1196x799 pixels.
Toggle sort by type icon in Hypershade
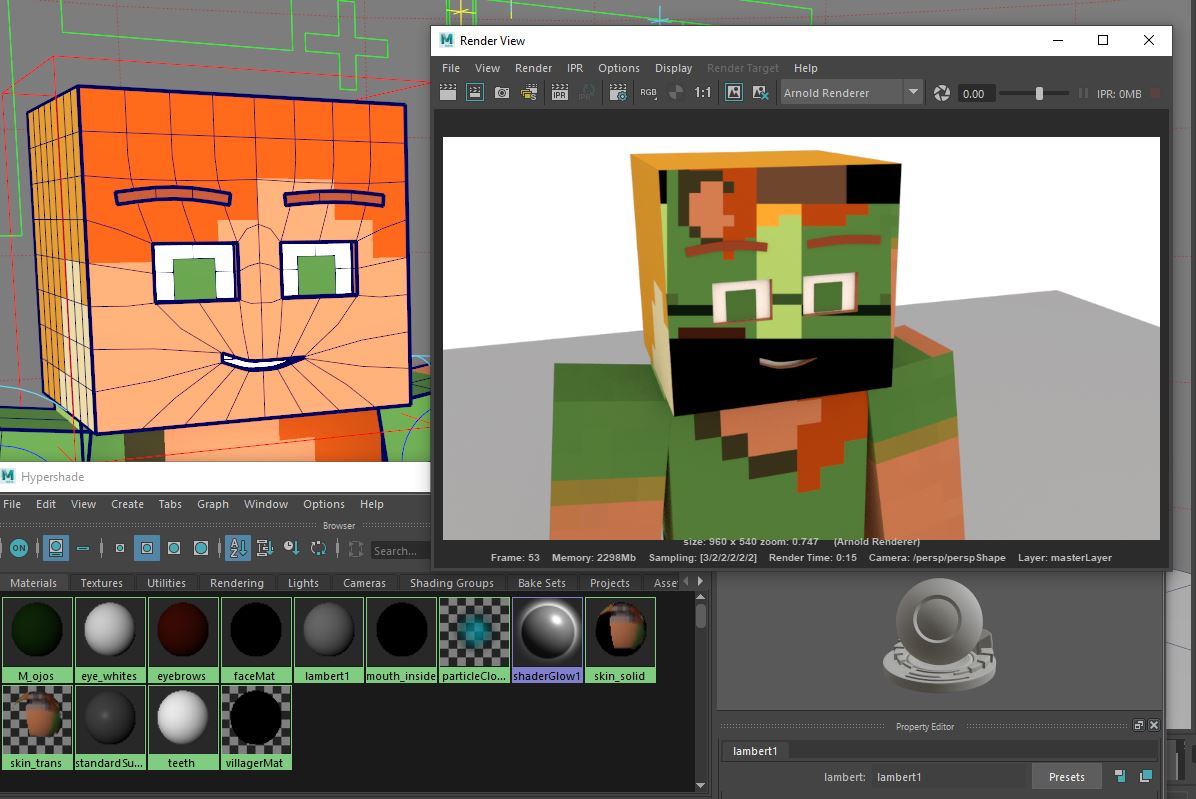click(x=265, y=547)
